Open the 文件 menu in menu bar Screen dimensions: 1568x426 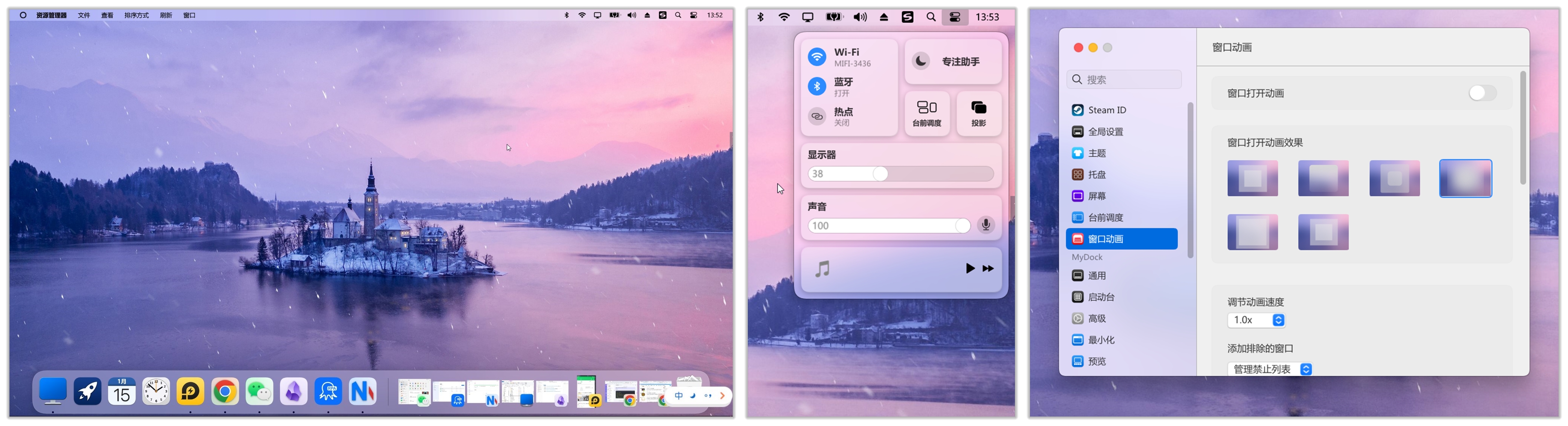[x=84, y=15]
